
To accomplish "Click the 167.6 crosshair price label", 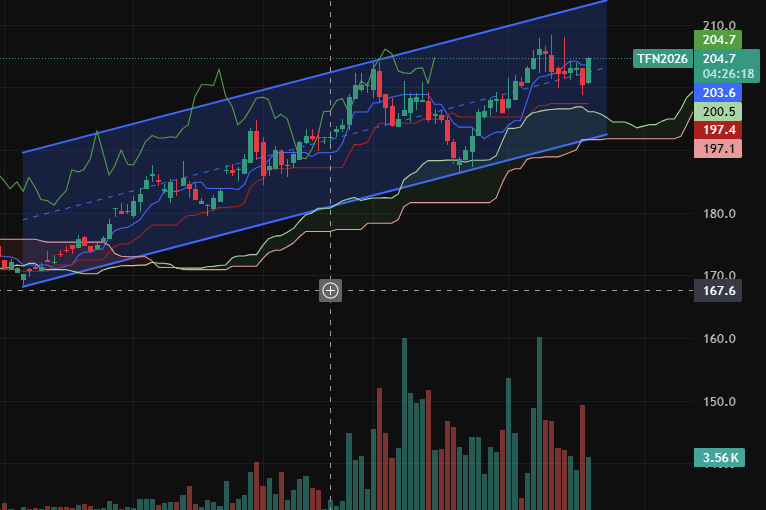I will point(719,291).
